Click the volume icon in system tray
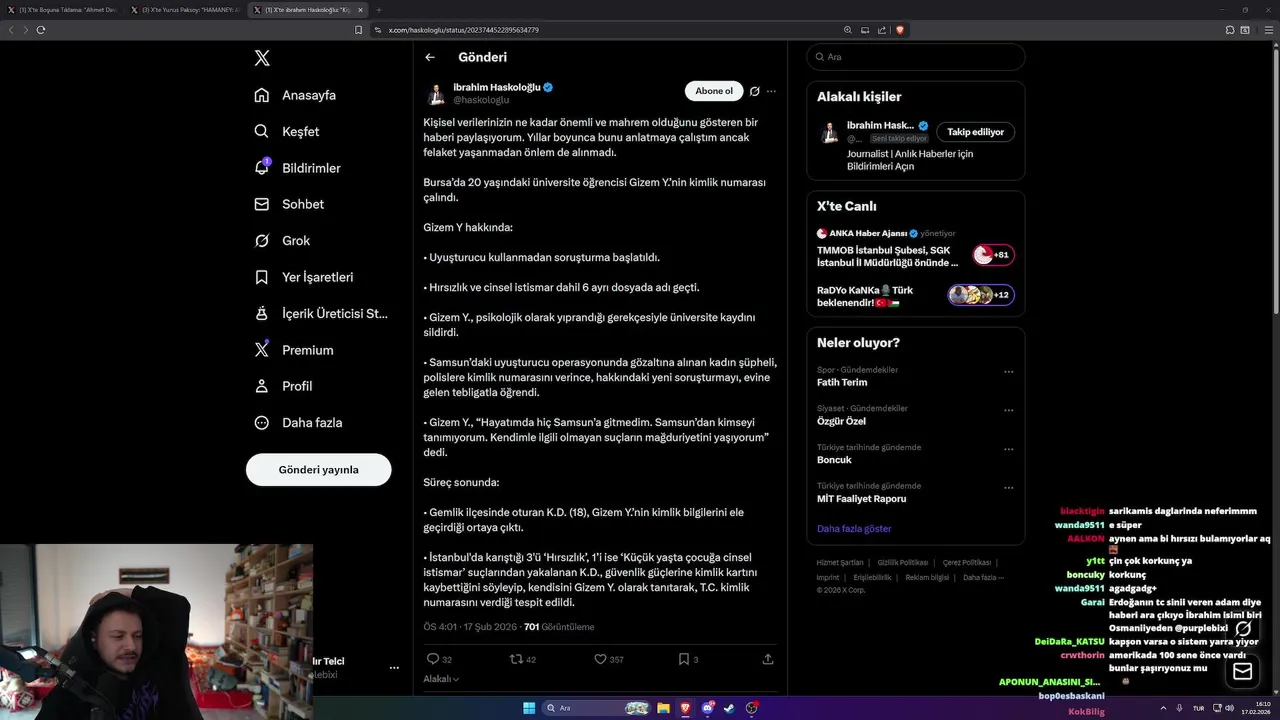The height and width of the screenshot is (720, 1280). point(1229,708)
